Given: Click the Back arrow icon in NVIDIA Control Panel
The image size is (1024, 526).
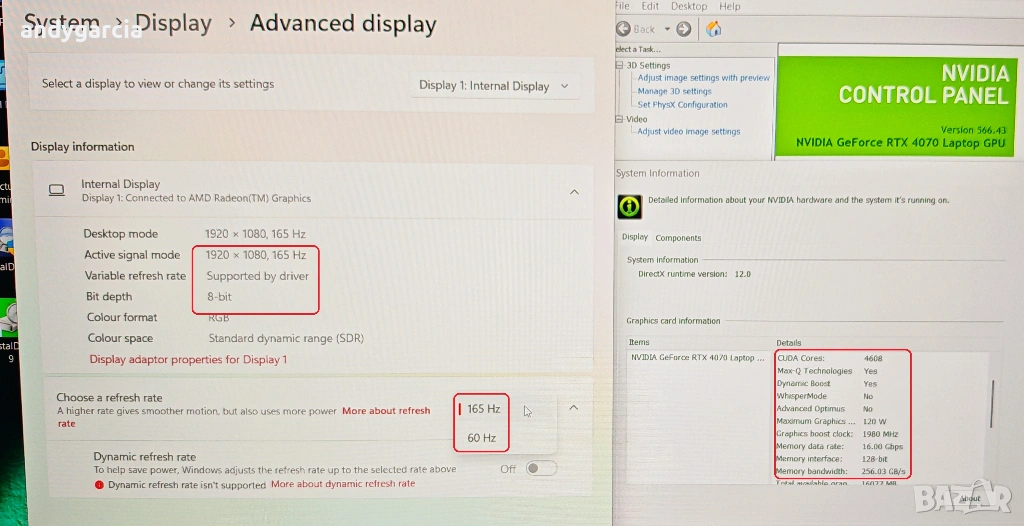Looking at the screenshot, I should pyautogui.click(x=624, y=29).
